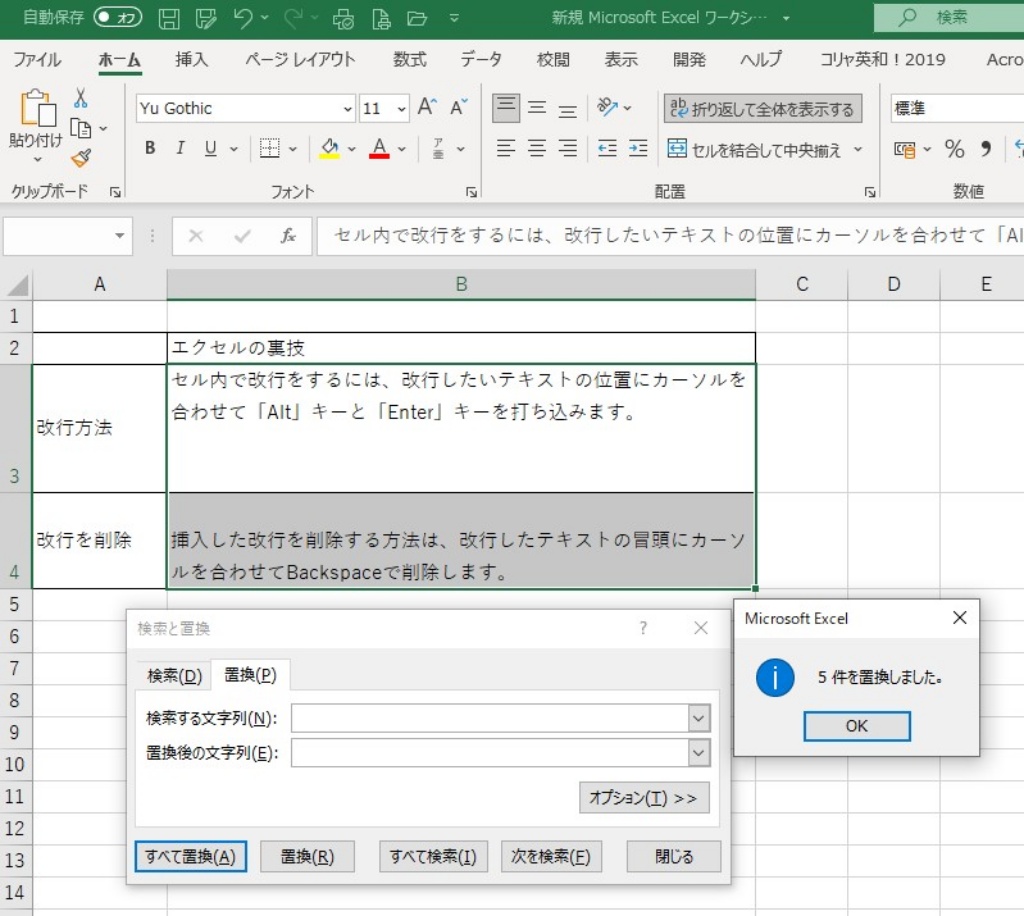Open the Borders dropdown arrow
The height and width of the screenshot is (916, 1024).
(x=293, y=149)
